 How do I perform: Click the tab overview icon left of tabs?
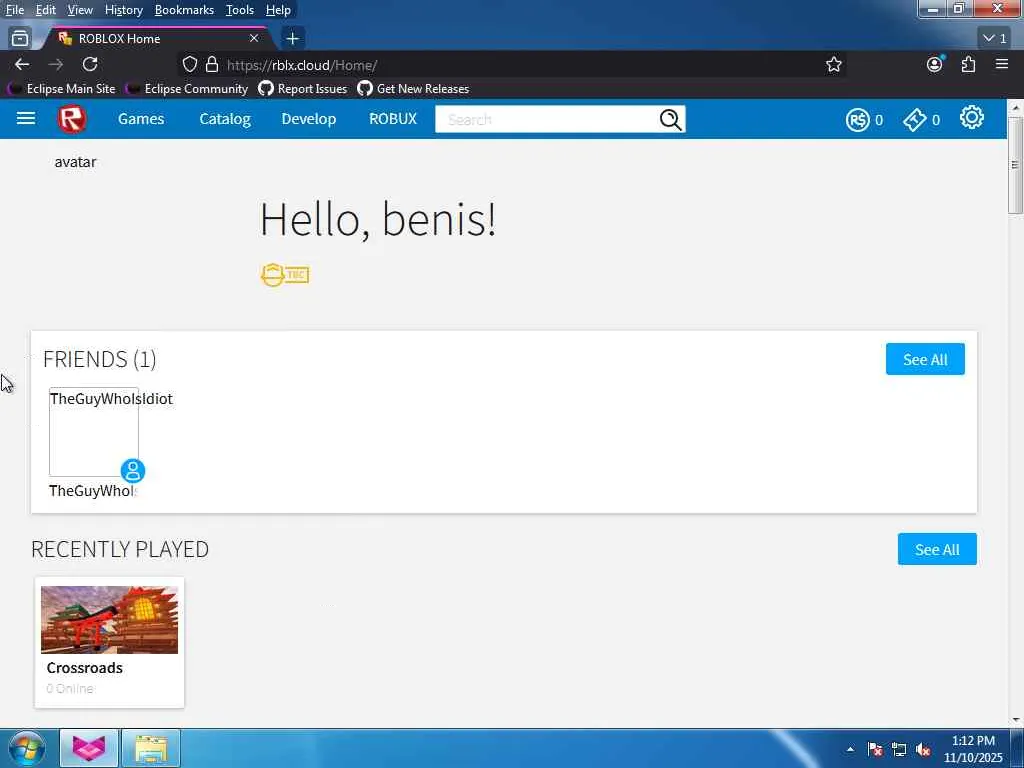[x=20, y=39]
